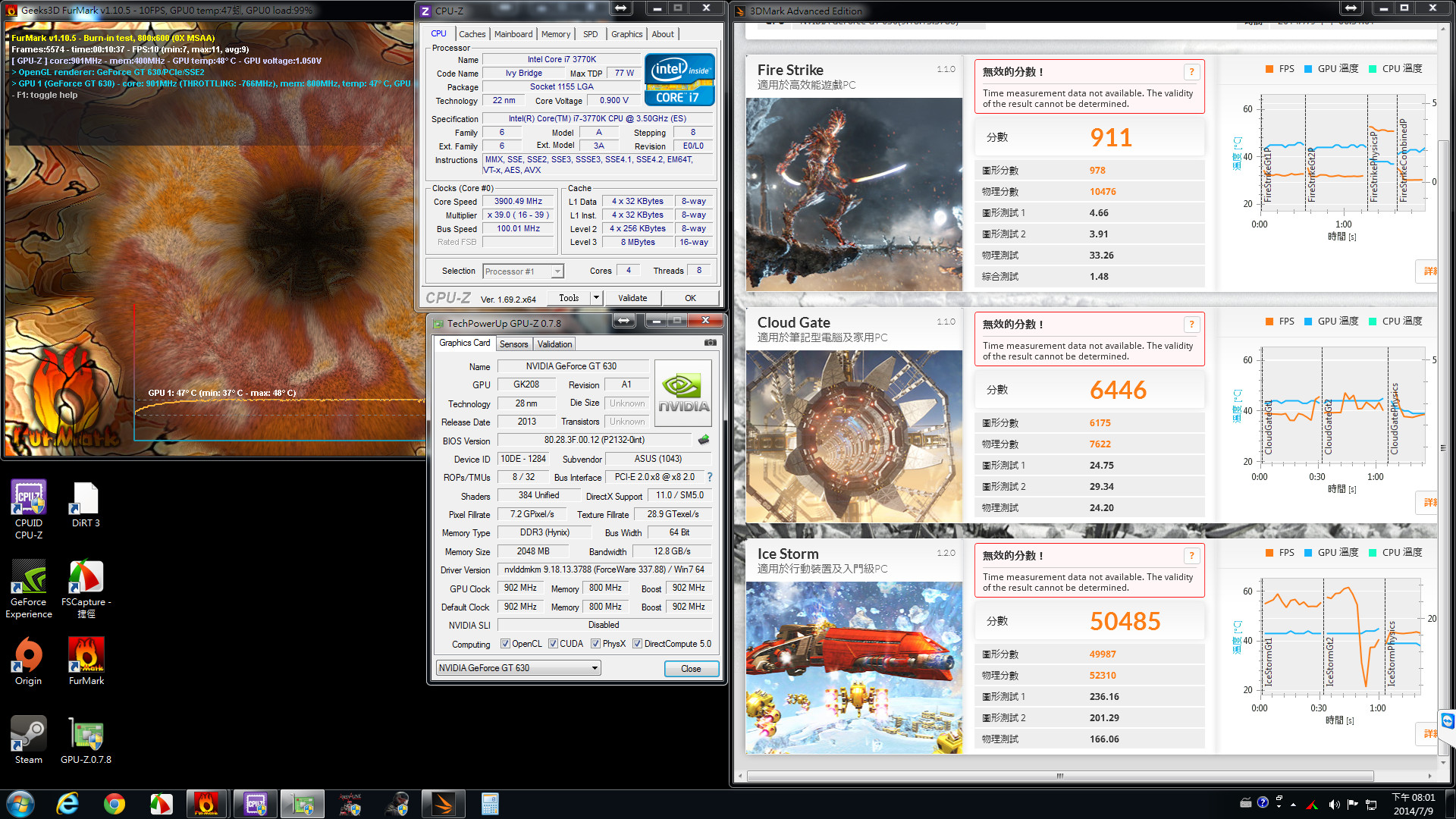
Task: Open the GPU-Z.0.7.8 desktop file
Action: [x=86, y=739]
